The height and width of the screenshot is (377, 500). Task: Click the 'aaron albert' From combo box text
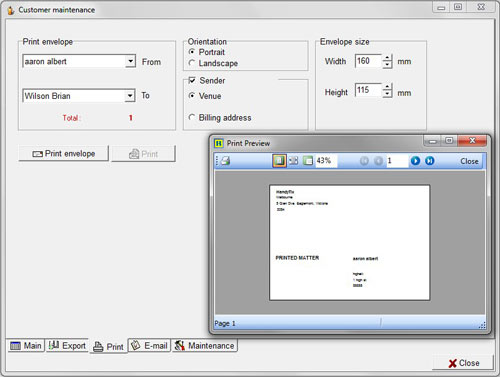46,61
